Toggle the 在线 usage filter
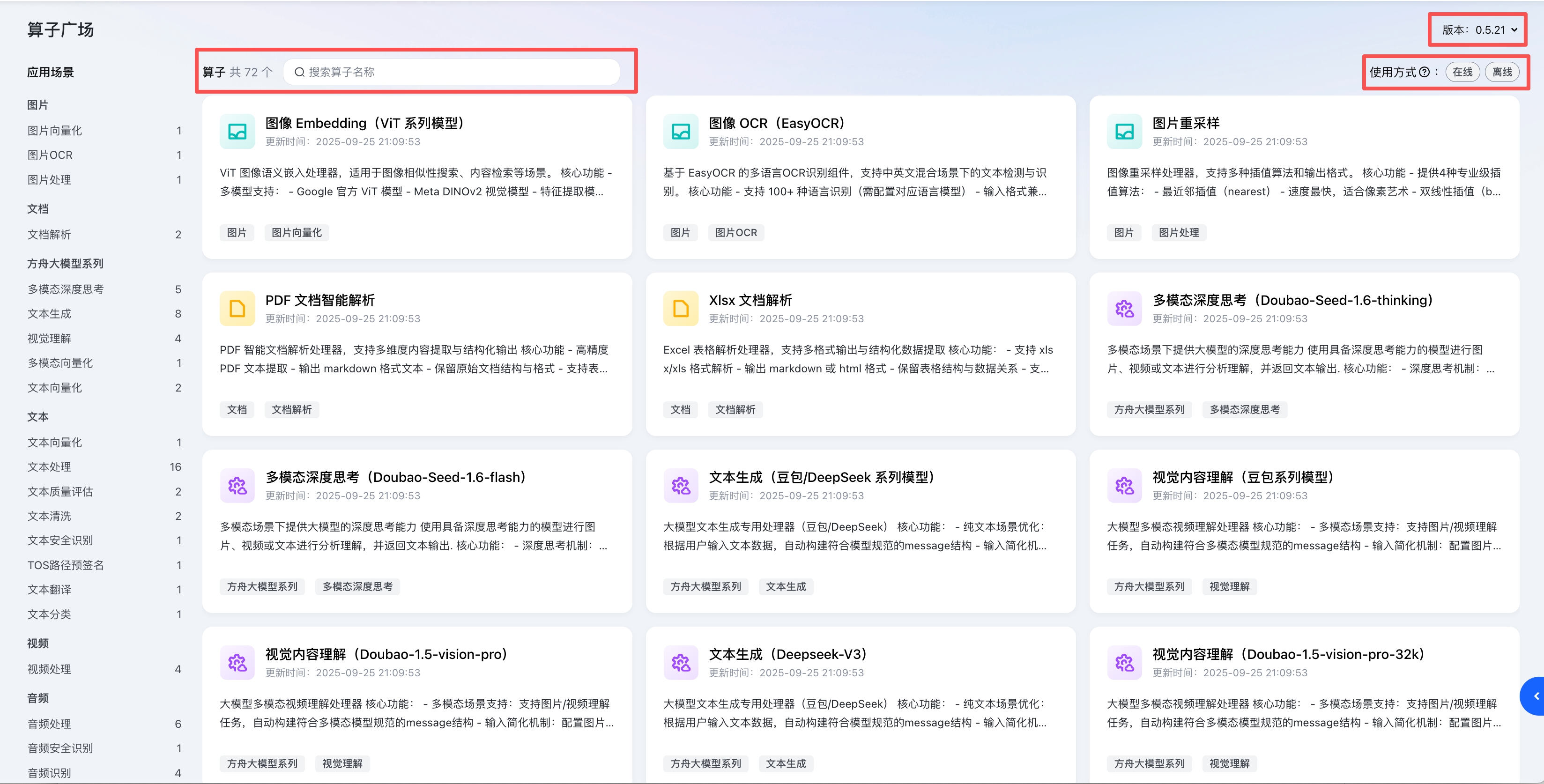Viewport: 1544px width, 784px height. 1462,73
